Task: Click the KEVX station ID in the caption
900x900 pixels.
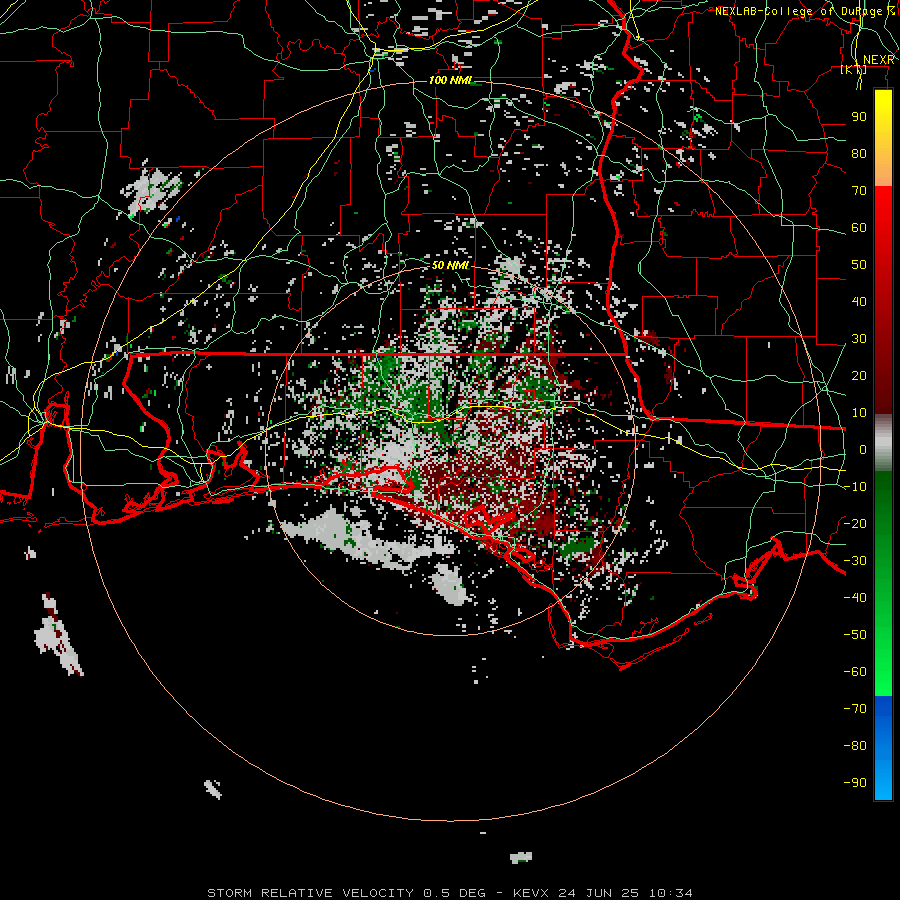Action: tap(531, 893)
